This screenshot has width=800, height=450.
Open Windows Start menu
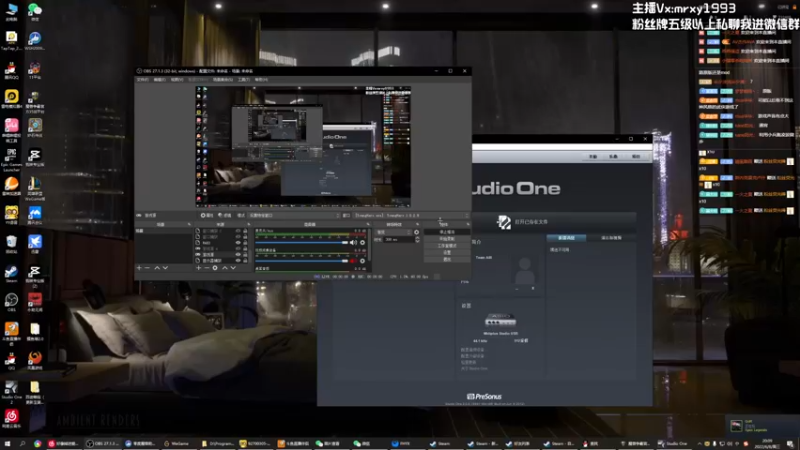click(7, 443)
